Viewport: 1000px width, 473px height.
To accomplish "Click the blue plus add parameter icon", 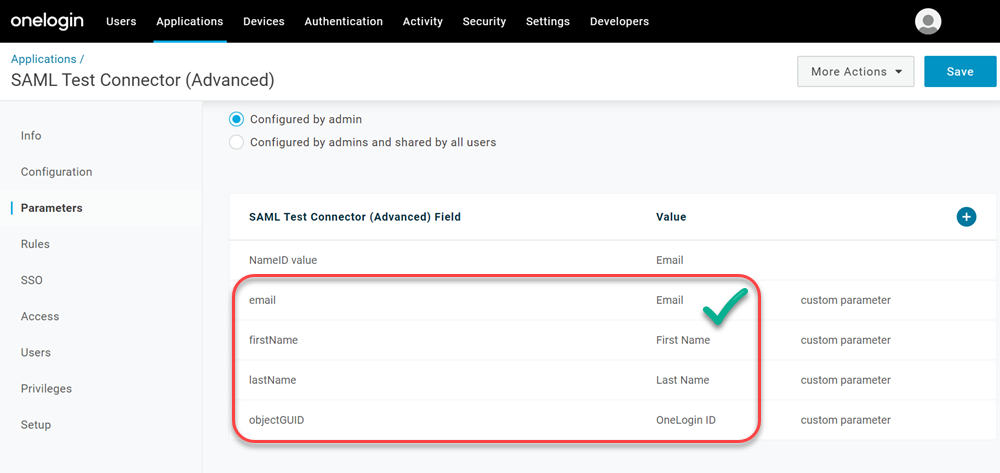I will tap(966, 217).
